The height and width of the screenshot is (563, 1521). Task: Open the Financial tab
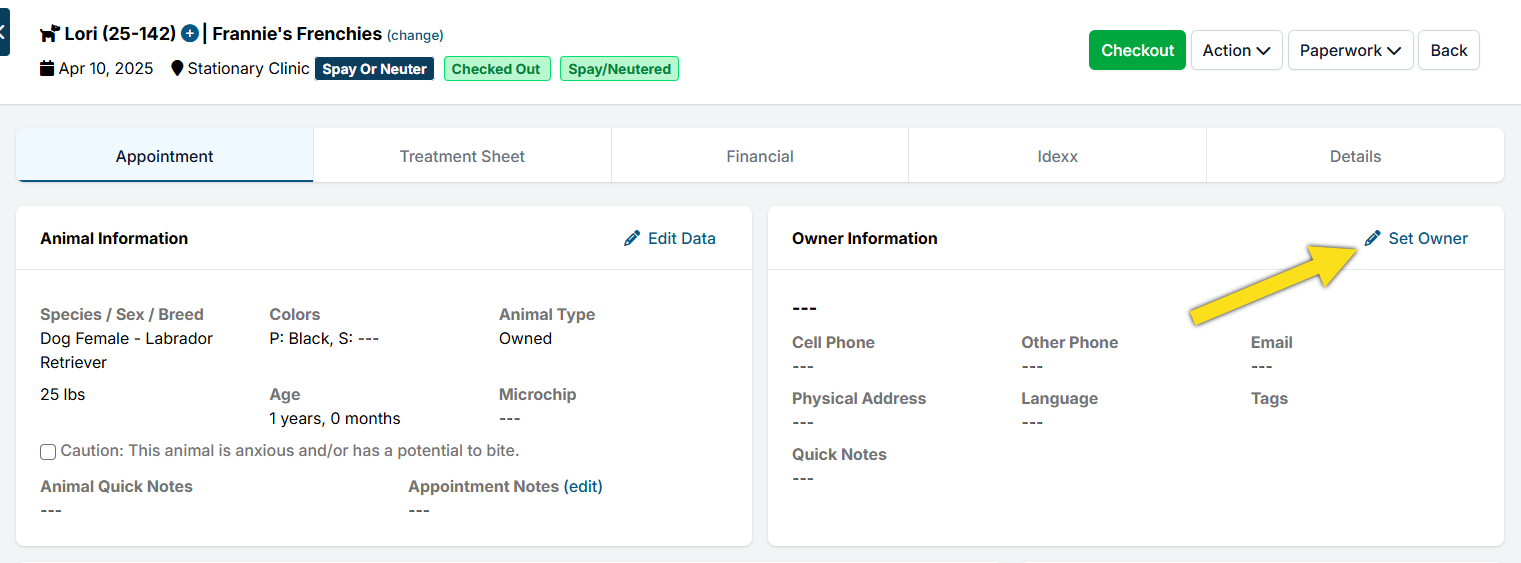[x=760, y=156]
